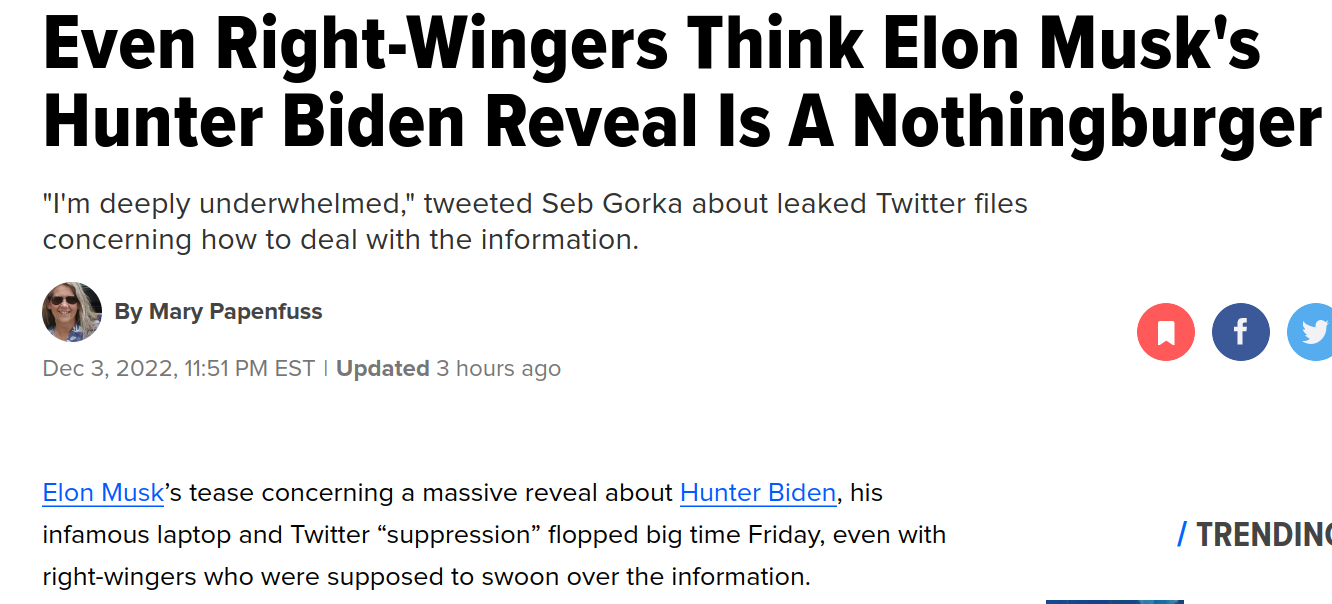Open the trending story thumbnail under TRENDING

[x=1115, y=600]
